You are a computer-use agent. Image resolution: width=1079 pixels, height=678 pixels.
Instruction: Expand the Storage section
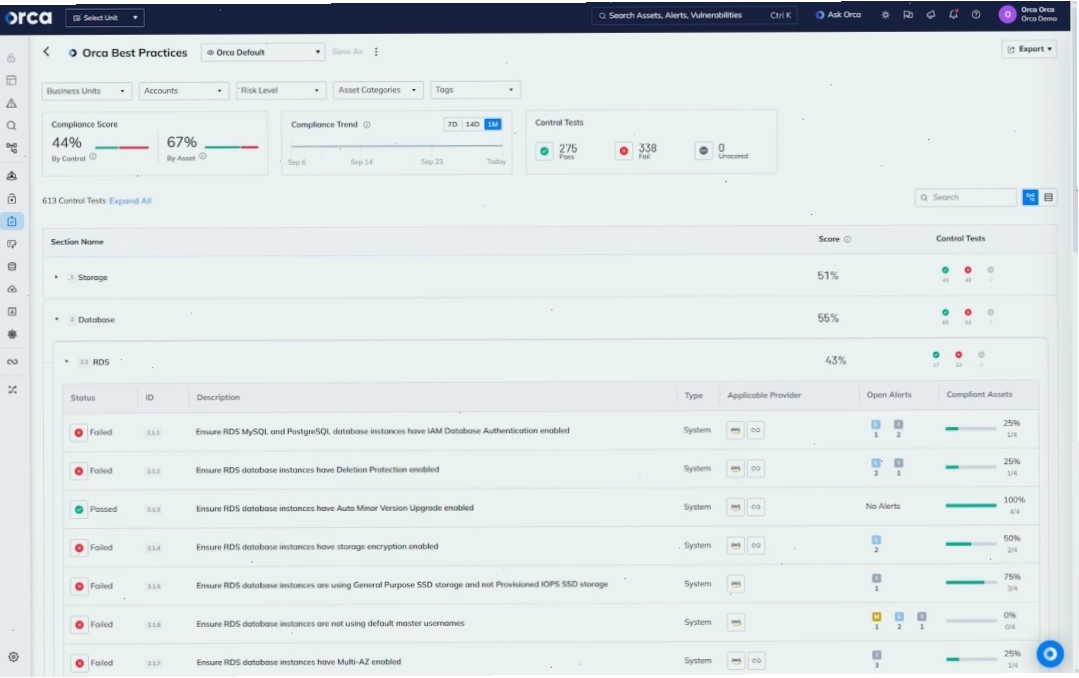click(56, 277)
